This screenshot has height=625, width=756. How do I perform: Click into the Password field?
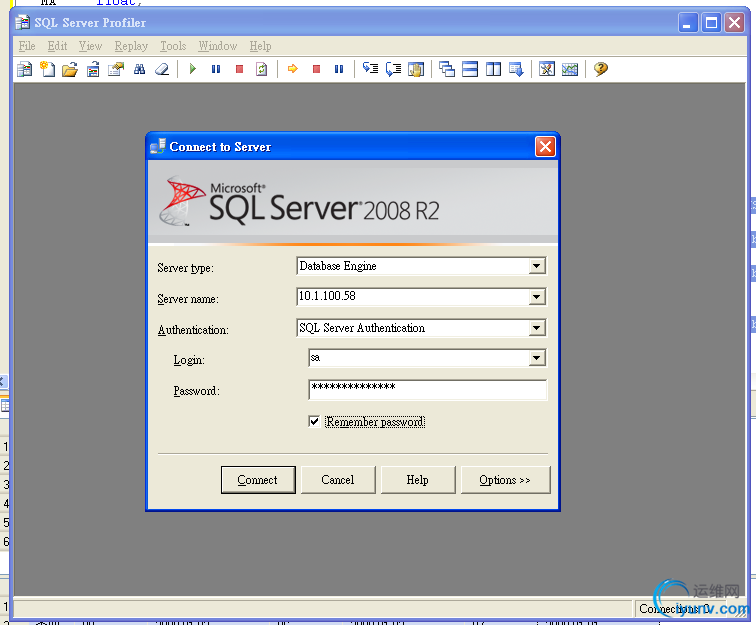pyautogui.click(x=428, y=390)
